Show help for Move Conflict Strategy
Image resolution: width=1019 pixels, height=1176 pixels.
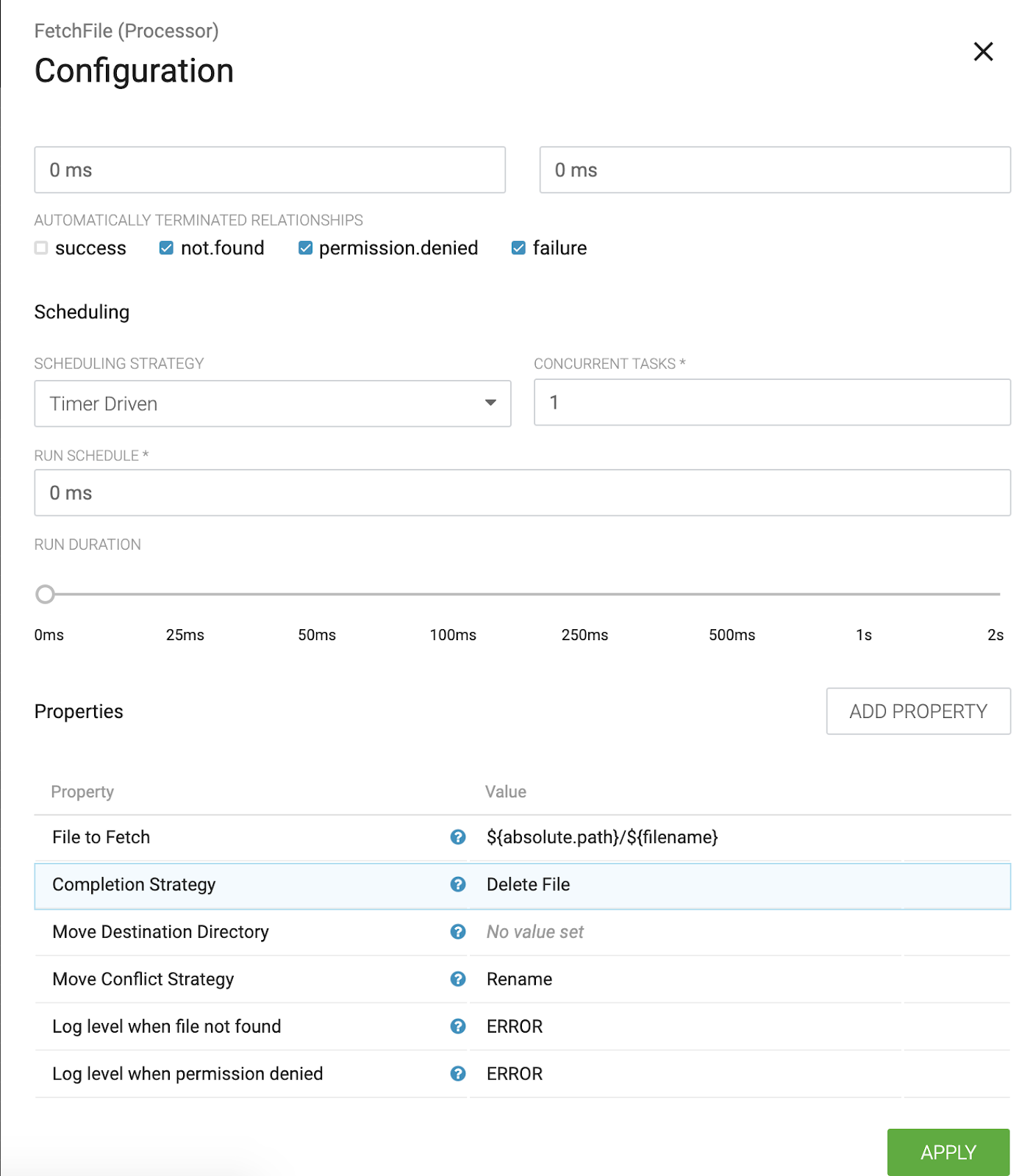coord(458,979)
